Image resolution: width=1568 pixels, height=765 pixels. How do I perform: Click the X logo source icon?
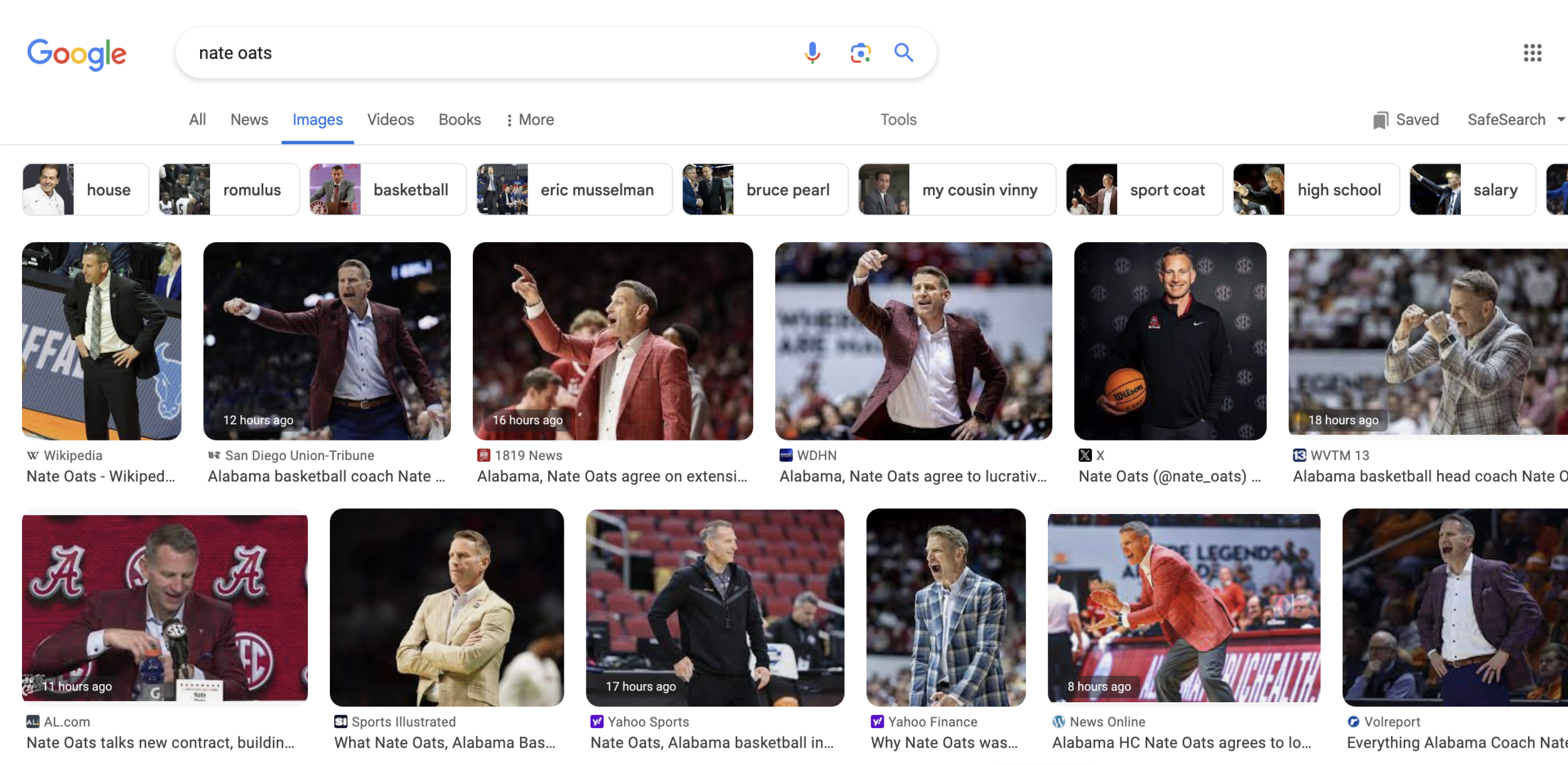pyautogui.click(x=1085, y=456)
